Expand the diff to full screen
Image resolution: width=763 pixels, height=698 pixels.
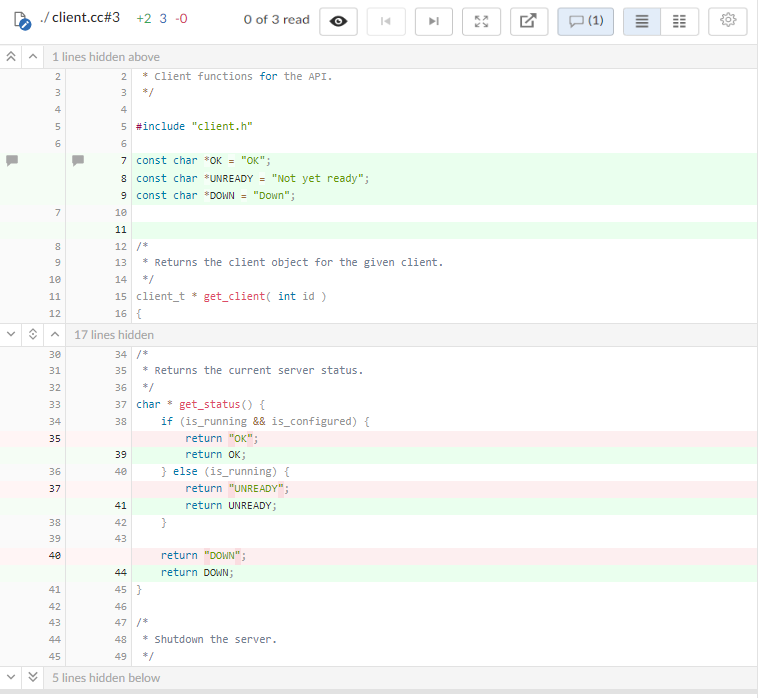pyautogui.click(x=481, y=21)
